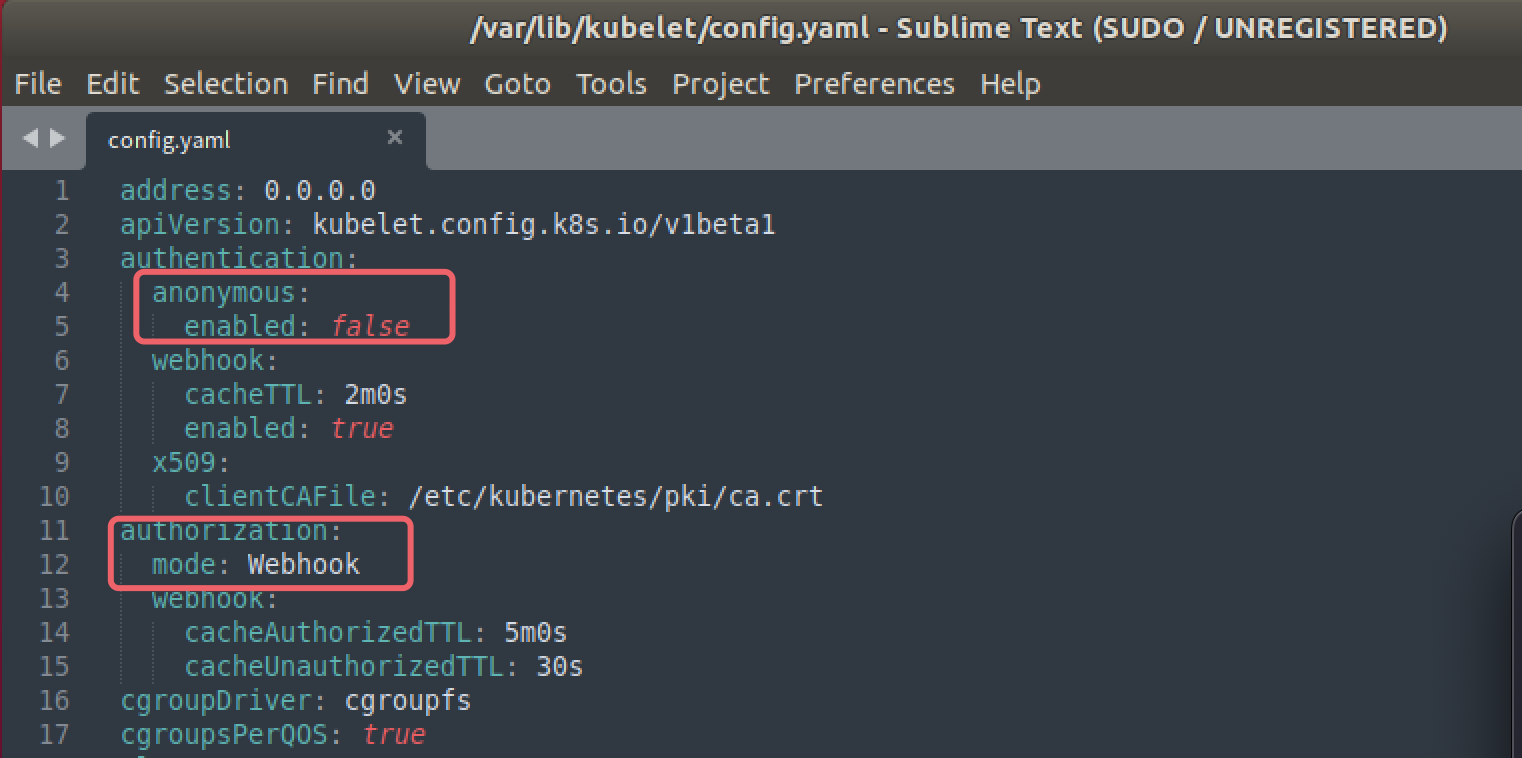Click the cgroupDriver cgroupfs value
The width and height of the screenshot is (1522, 758).
coord(408,700)
